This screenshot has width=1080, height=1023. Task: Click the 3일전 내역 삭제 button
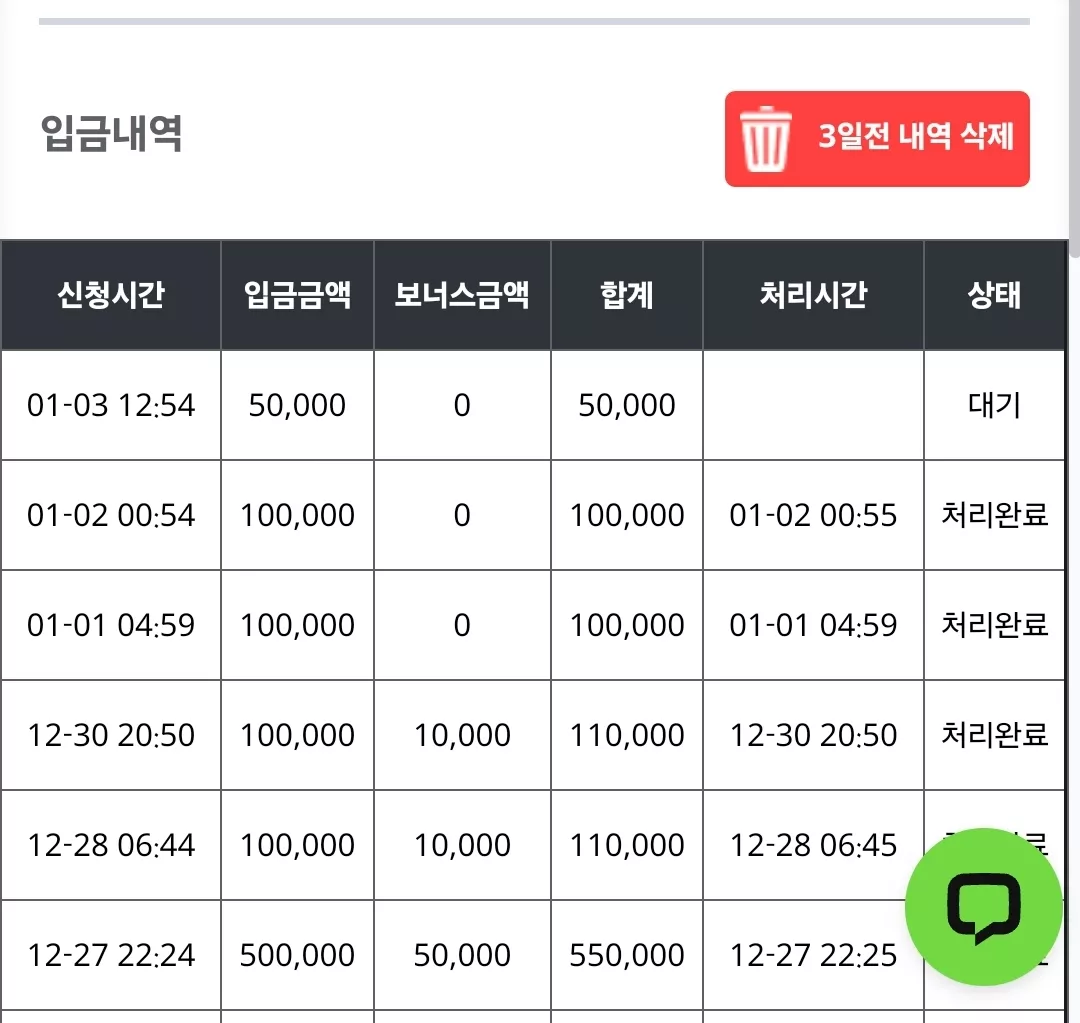[x=877, y=138]
